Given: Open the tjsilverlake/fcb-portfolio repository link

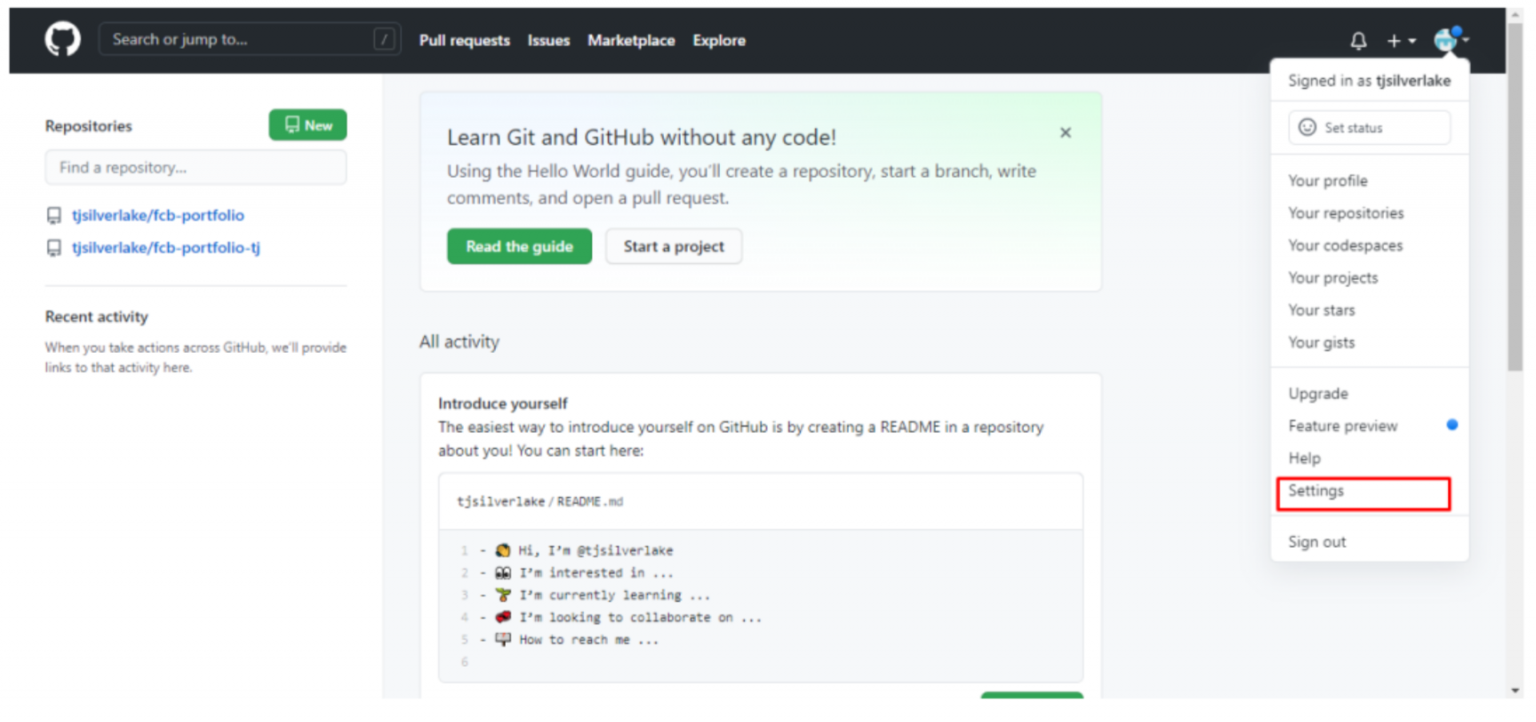Looking at the screenshot, I should [158, 215].
